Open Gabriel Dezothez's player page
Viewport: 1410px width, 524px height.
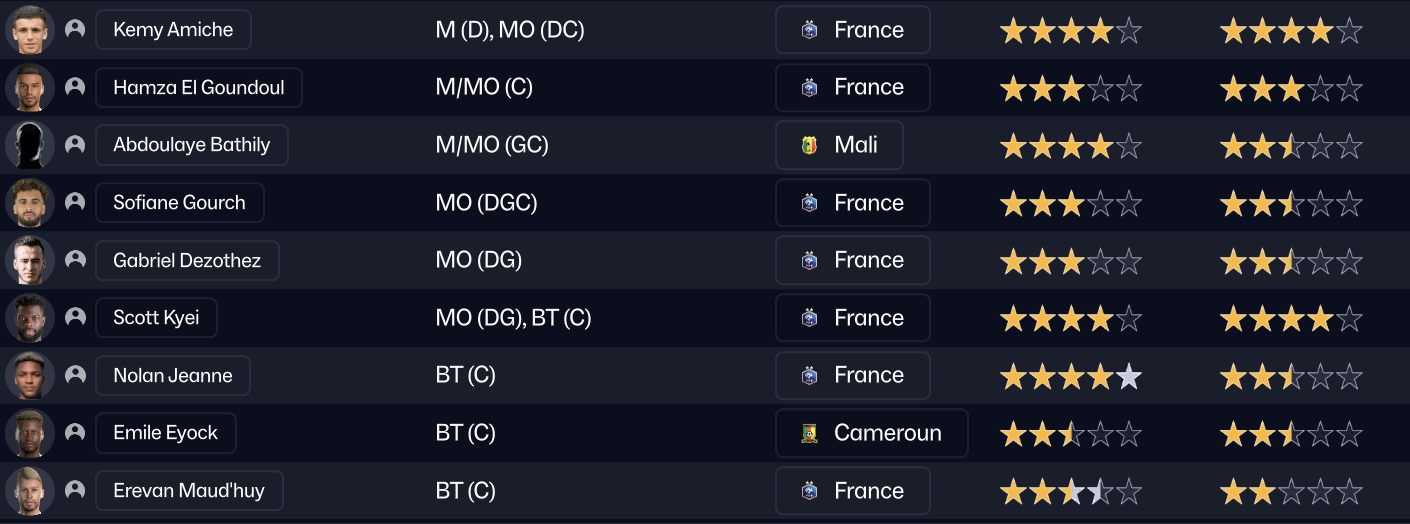(186, 260)
